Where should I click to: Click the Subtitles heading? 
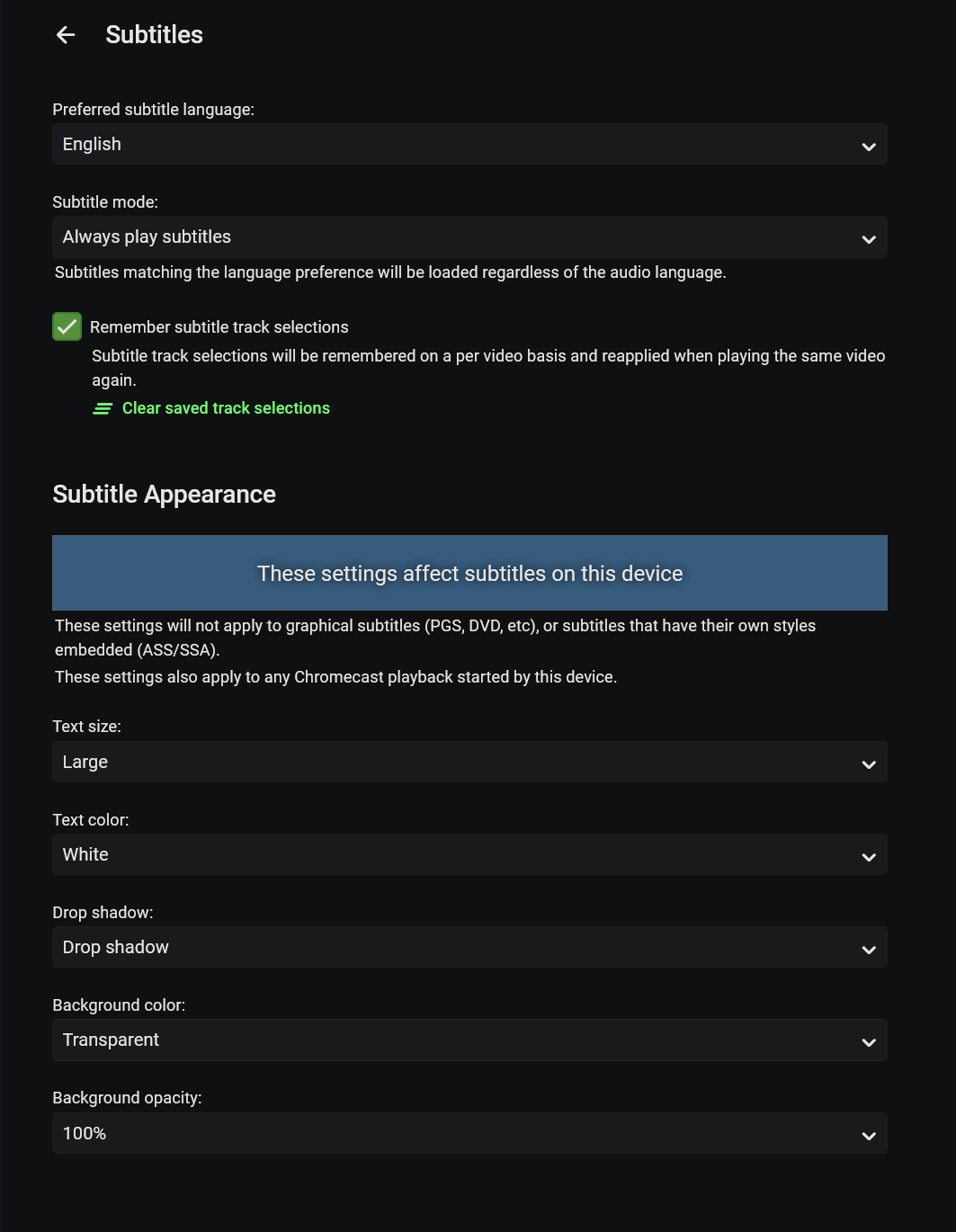click(x=154, y=35)
